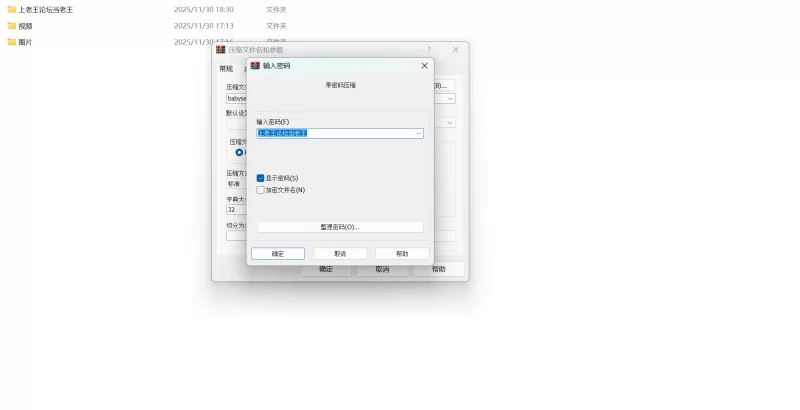Click 确定 in the 压缩文件名和参数 window

[326, 269]
